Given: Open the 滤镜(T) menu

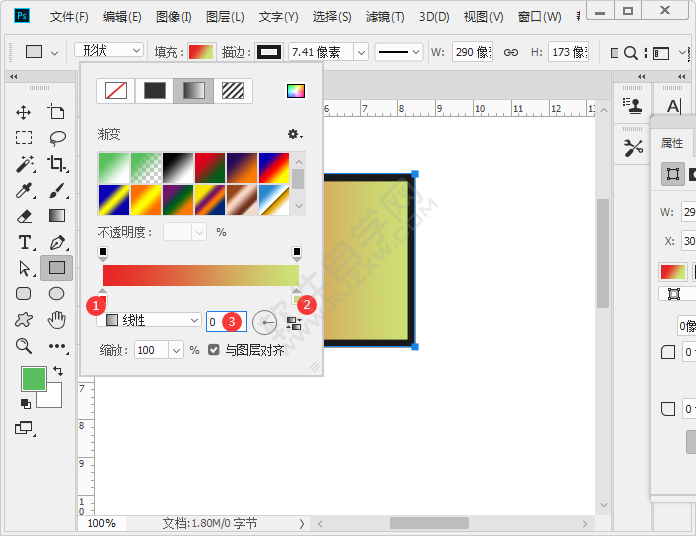Looking at the screenshot, I should [x=385, y=17].
